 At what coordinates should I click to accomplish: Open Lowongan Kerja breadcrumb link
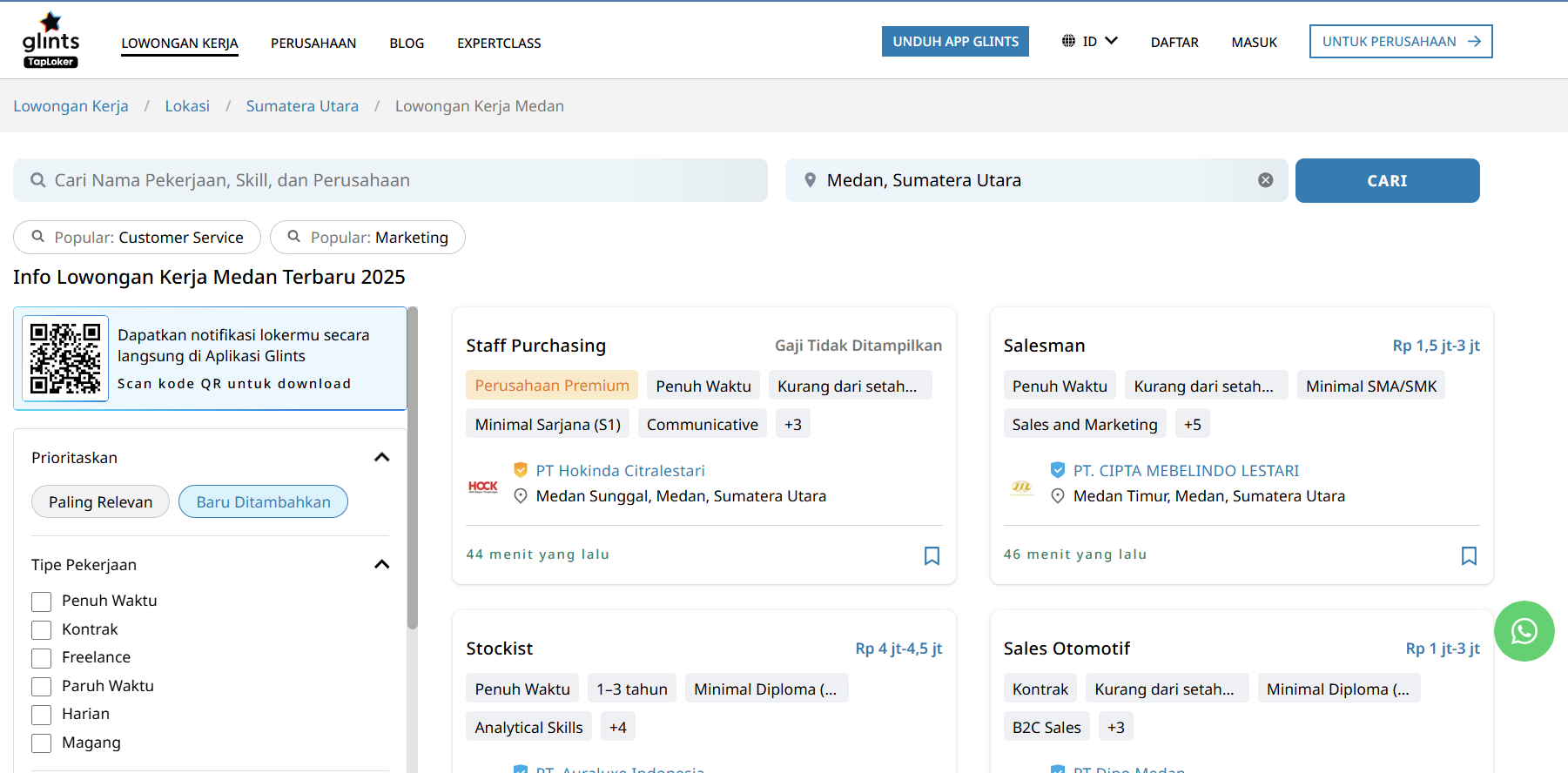[x=71, y=105]
